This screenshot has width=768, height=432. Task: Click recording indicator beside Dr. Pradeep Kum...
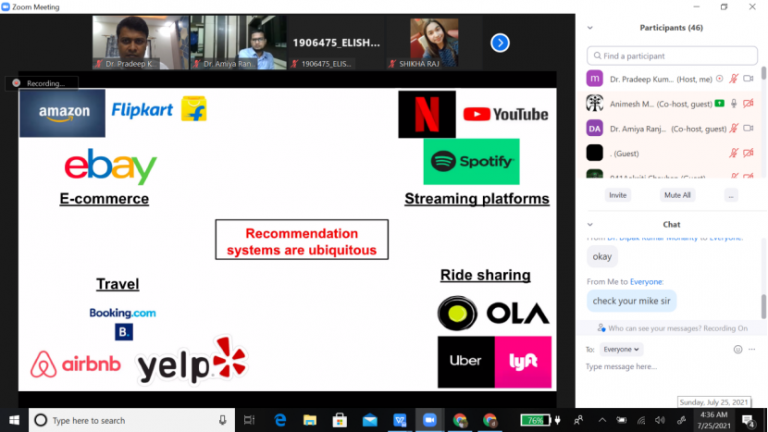(x=719, y=79)
